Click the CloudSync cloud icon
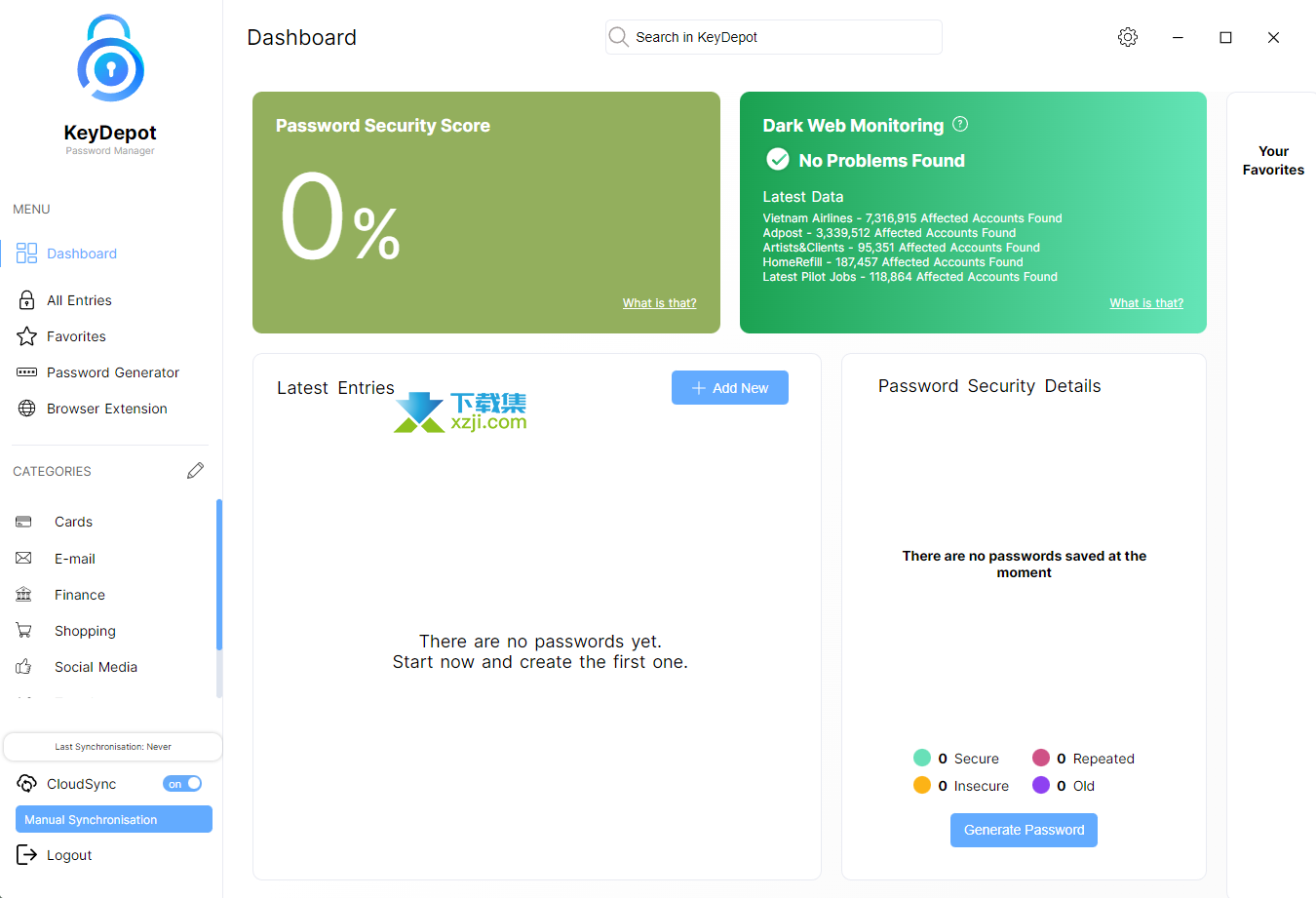 click(x=27, y=784)
